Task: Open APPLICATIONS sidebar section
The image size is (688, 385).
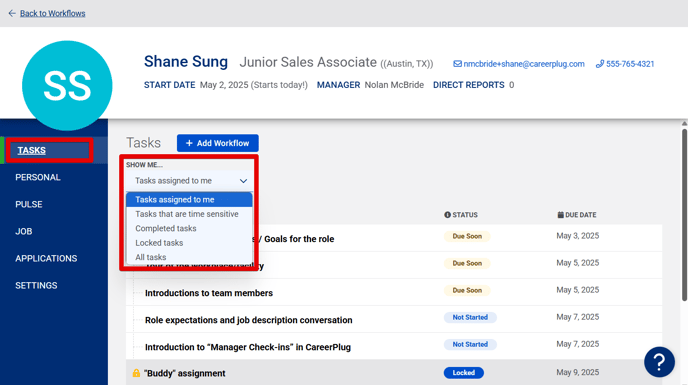Action: pos(46,259)
